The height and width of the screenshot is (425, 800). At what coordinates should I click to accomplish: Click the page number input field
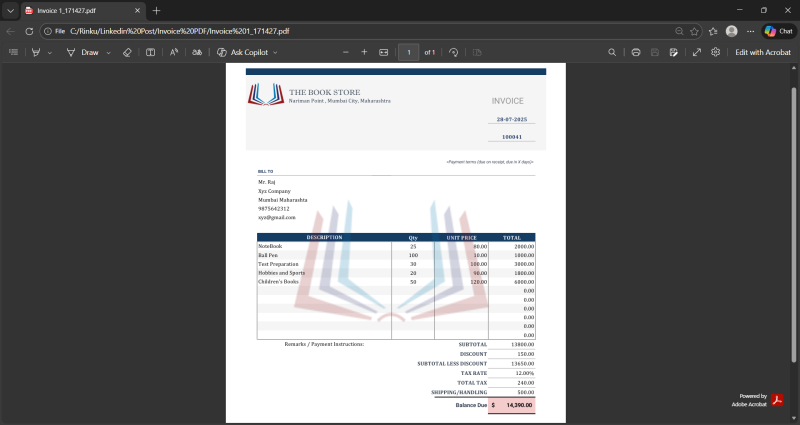click(x=408, y=52)
